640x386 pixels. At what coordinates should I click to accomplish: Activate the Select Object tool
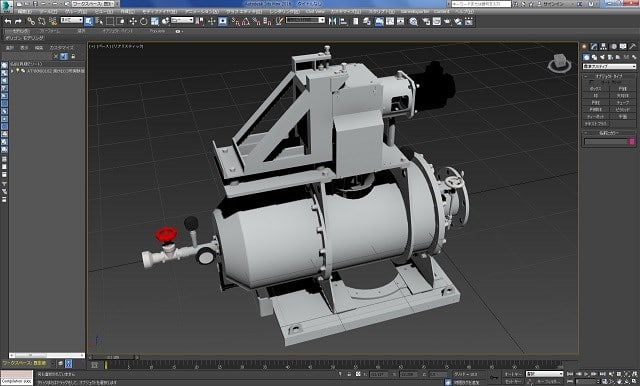[x=89, y=21]
